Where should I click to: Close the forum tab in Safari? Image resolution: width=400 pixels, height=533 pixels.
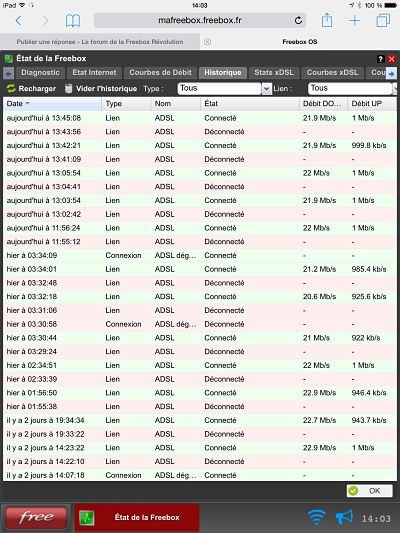(207, 42)
